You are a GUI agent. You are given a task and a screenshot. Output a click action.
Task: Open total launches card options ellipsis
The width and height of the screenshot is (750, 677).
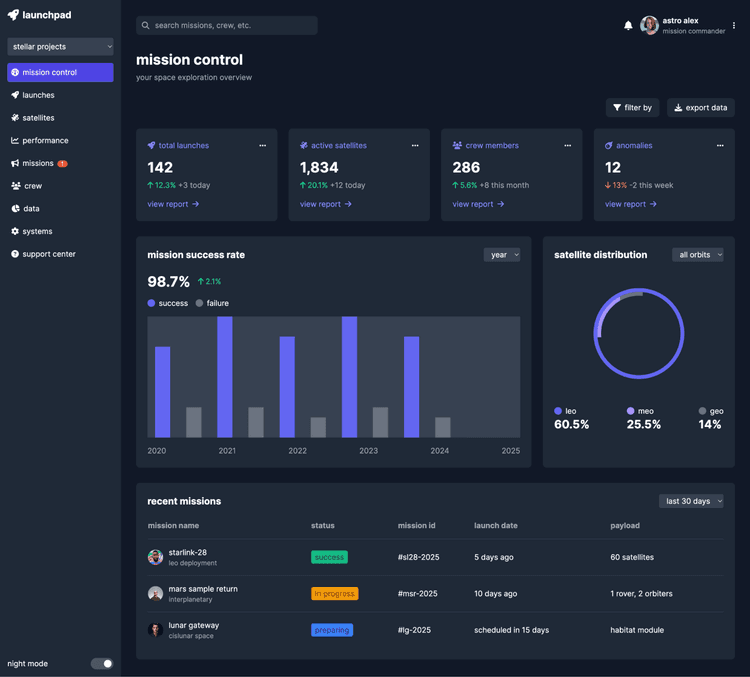263,146
